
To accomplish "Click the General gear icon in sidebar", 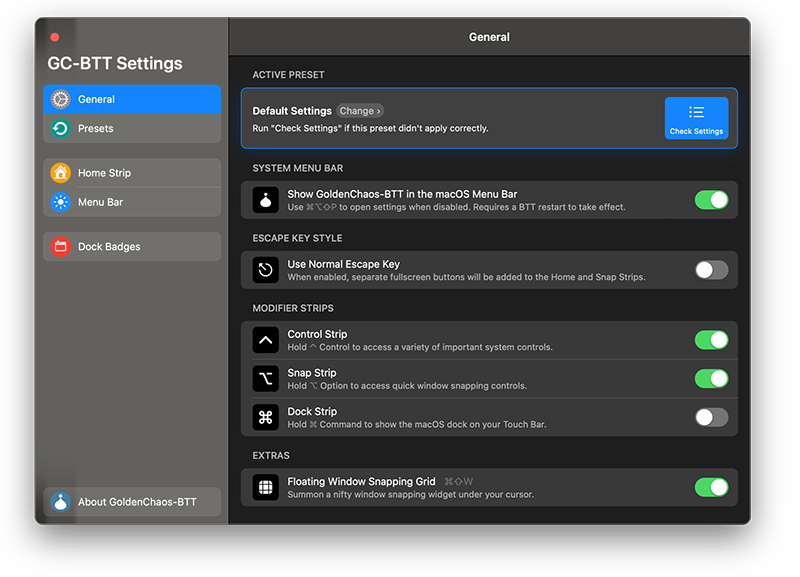I will click(60, 99).
